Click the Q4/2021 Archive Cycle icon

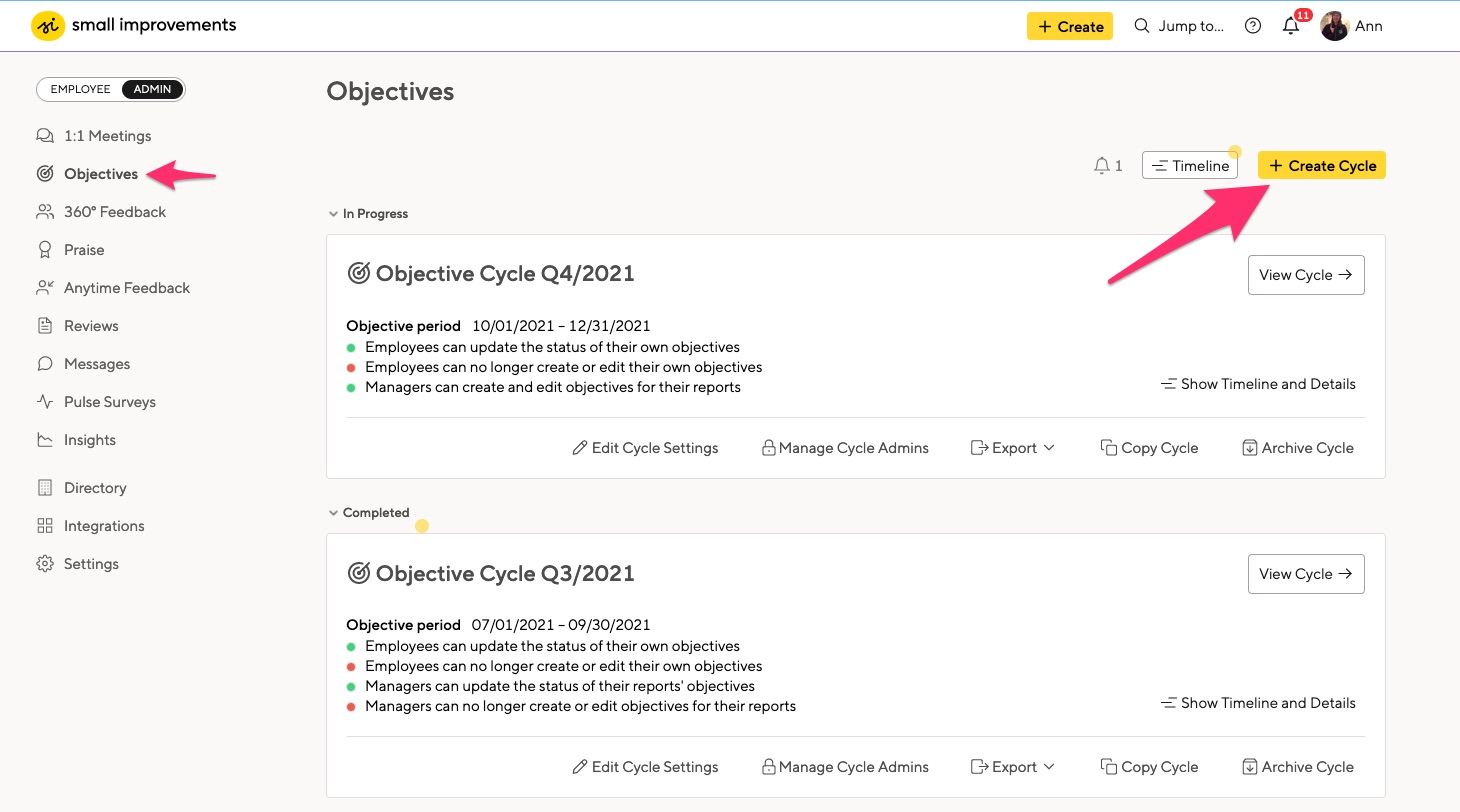[x=1249, y=448]
